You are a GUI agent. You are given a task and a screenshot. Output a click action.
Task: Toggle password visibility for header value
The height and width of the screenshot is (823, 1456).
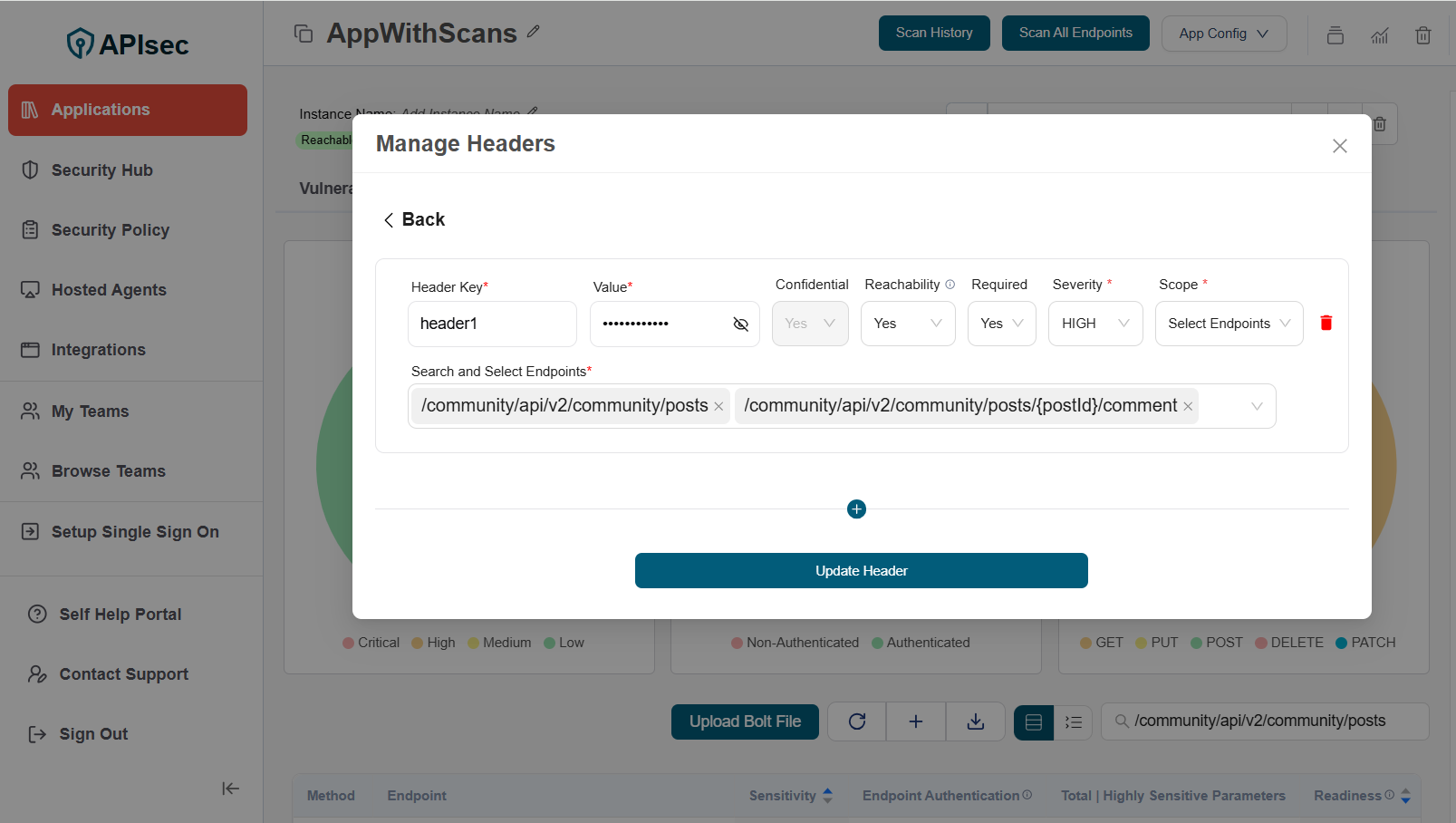click(x=740, y=324)
